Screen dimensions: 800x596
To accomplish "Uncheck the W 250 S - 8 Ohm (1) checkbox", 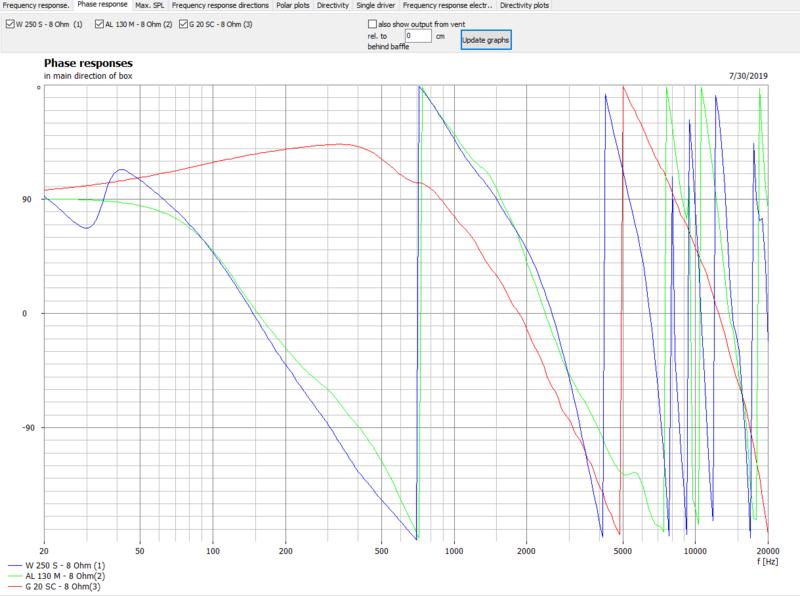I will coord(11,23).
